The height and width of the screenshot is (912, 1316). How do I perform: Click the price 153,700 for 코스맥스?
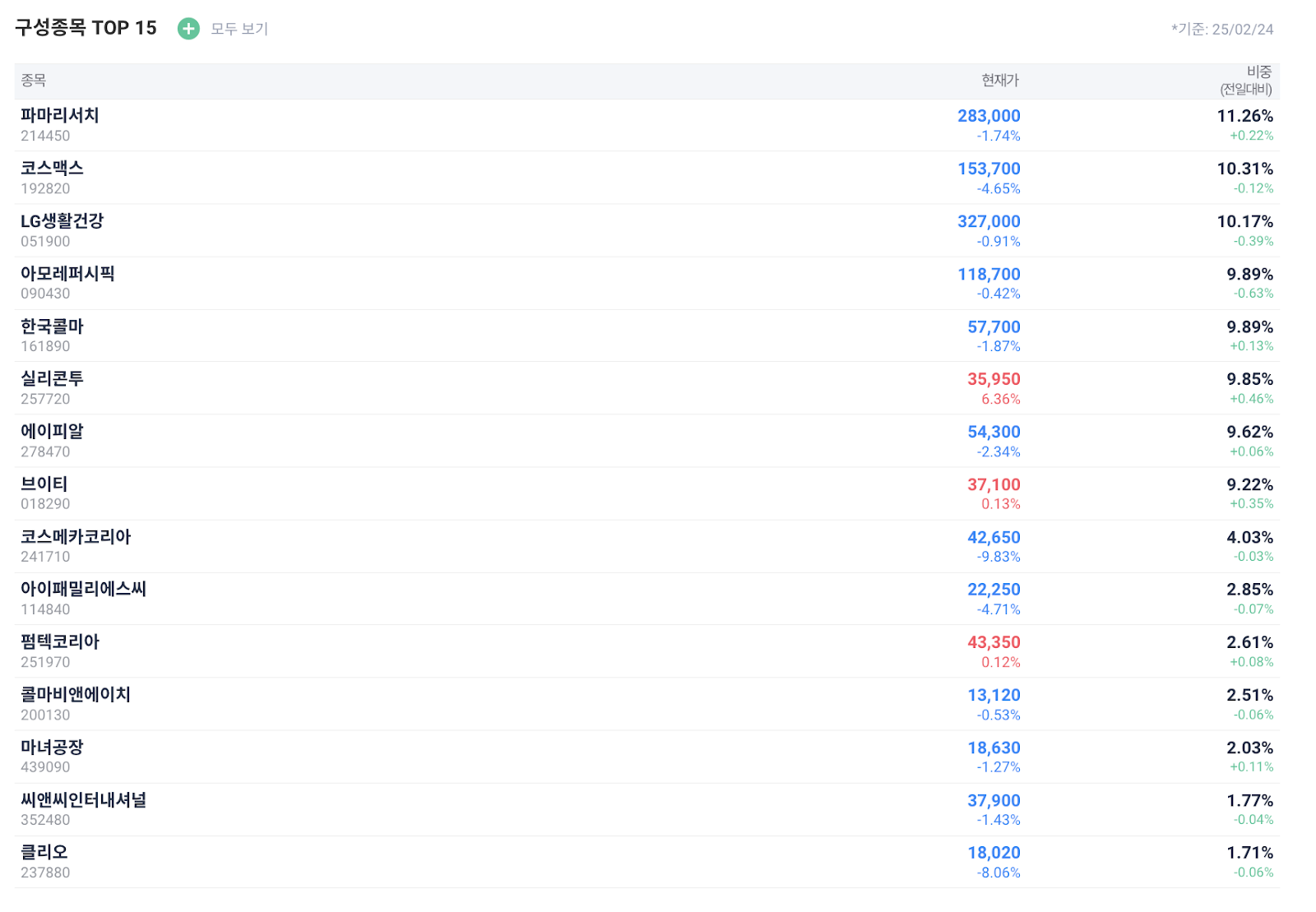[x=989, y=169]
